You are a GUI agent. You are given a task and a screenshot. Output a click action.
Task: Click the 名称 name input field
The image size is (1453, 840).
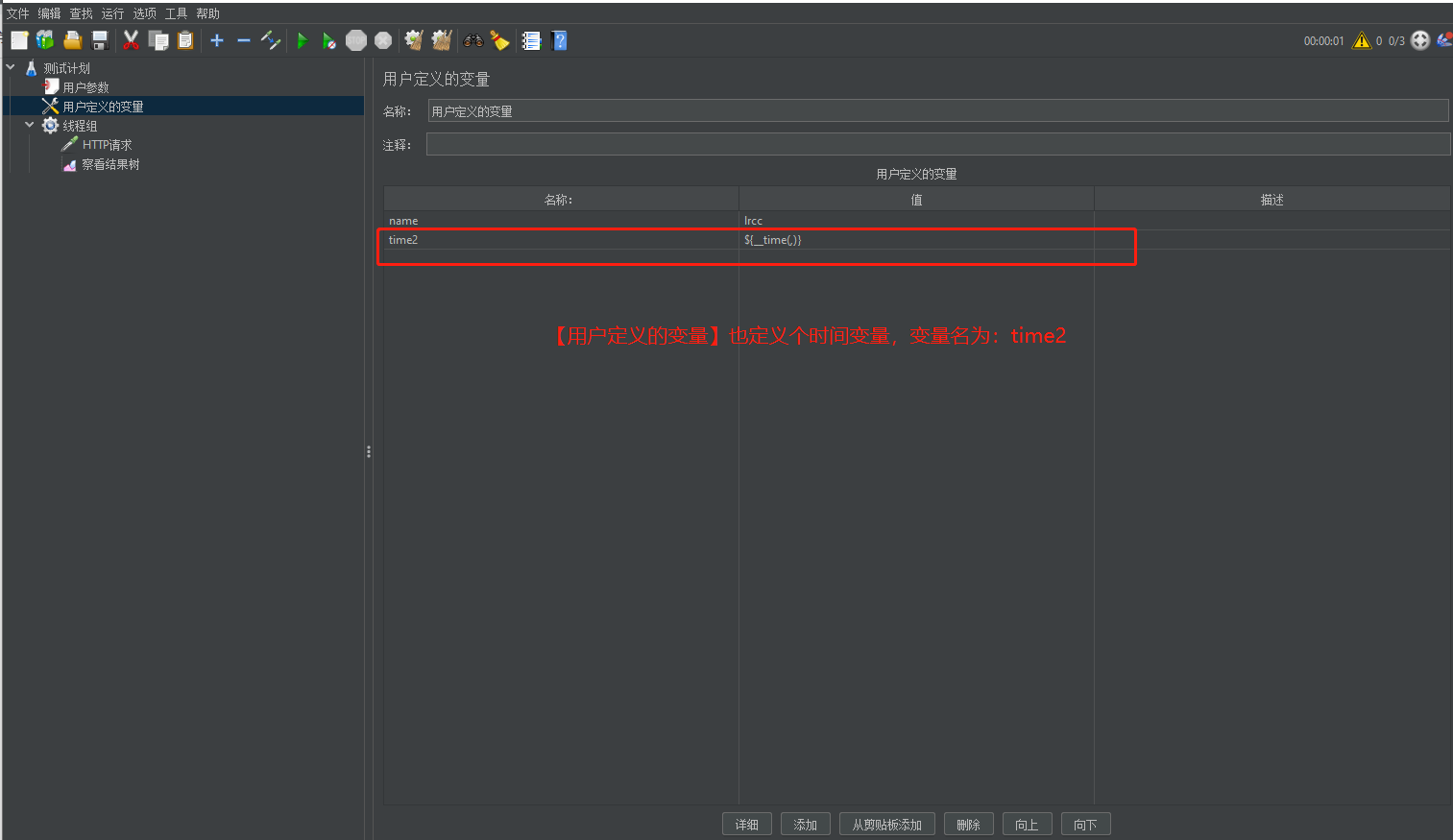tap(937, 110)
